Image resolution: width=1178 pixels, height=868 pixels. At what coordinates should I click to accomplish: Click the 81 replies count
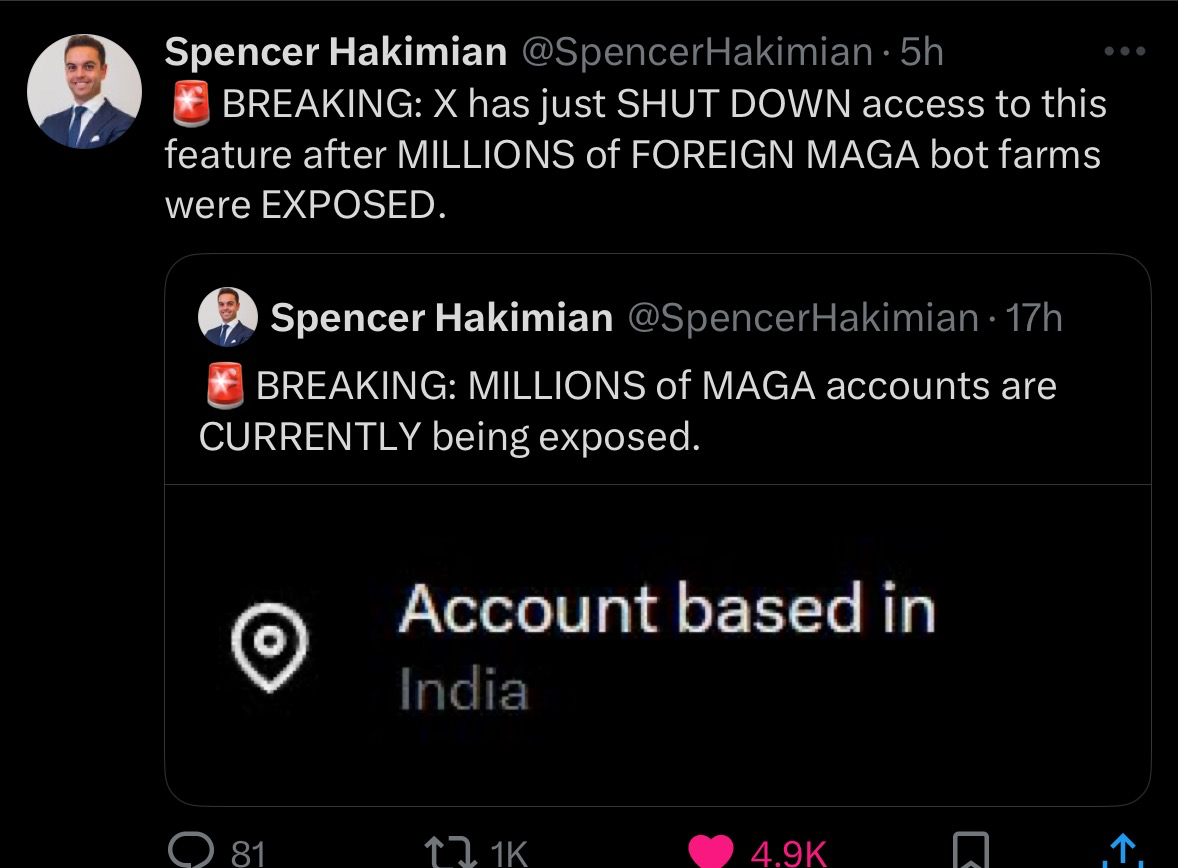point(248,853)
